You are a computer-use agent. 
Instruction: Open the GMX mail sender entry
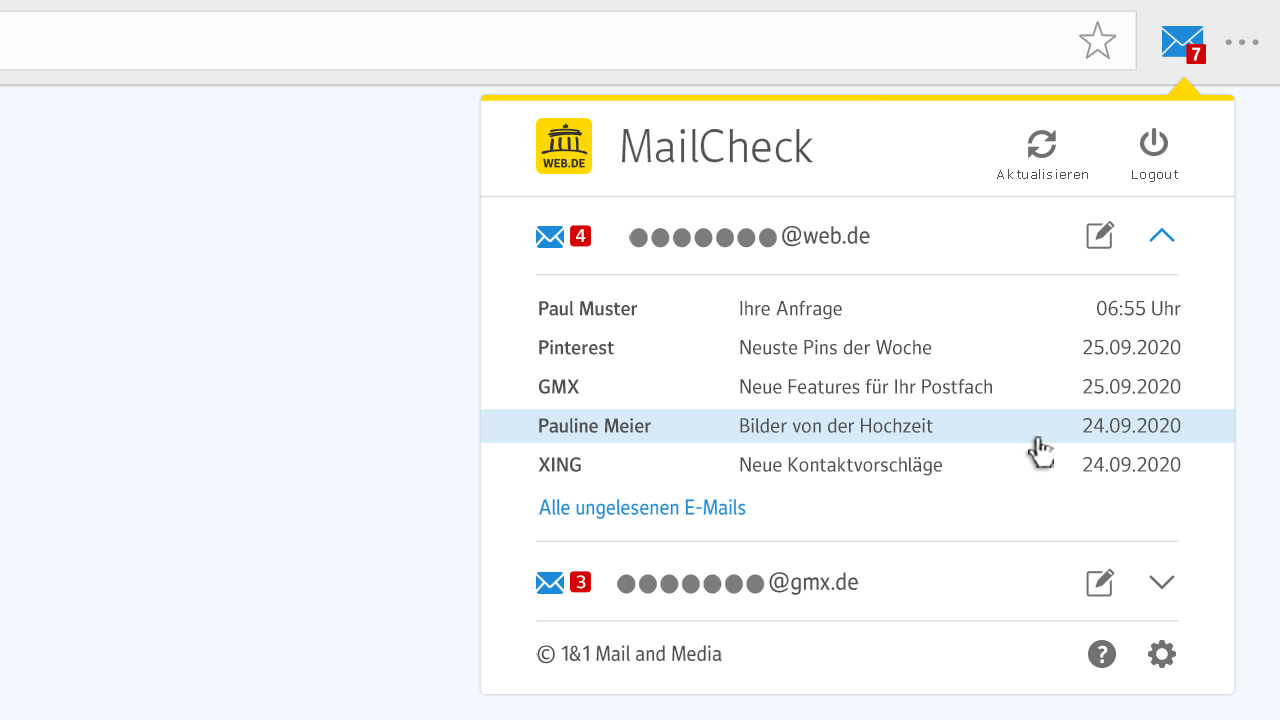click(x=558, y=387)
